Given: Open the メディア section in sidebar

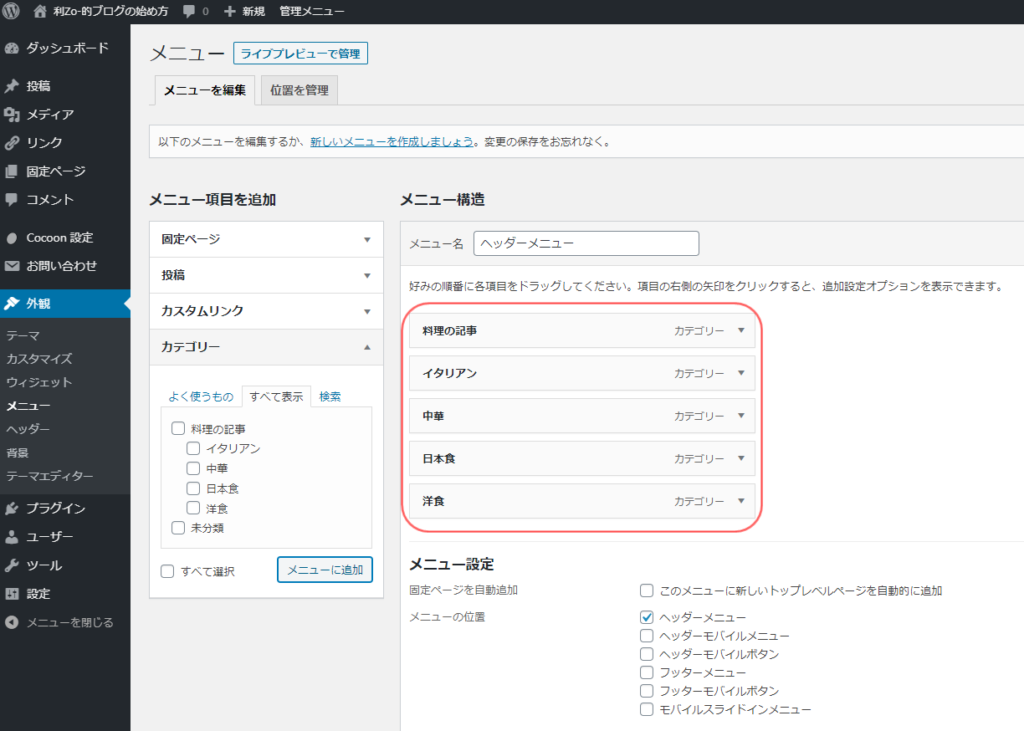Looking at the screenshot, I should point(49,114).
